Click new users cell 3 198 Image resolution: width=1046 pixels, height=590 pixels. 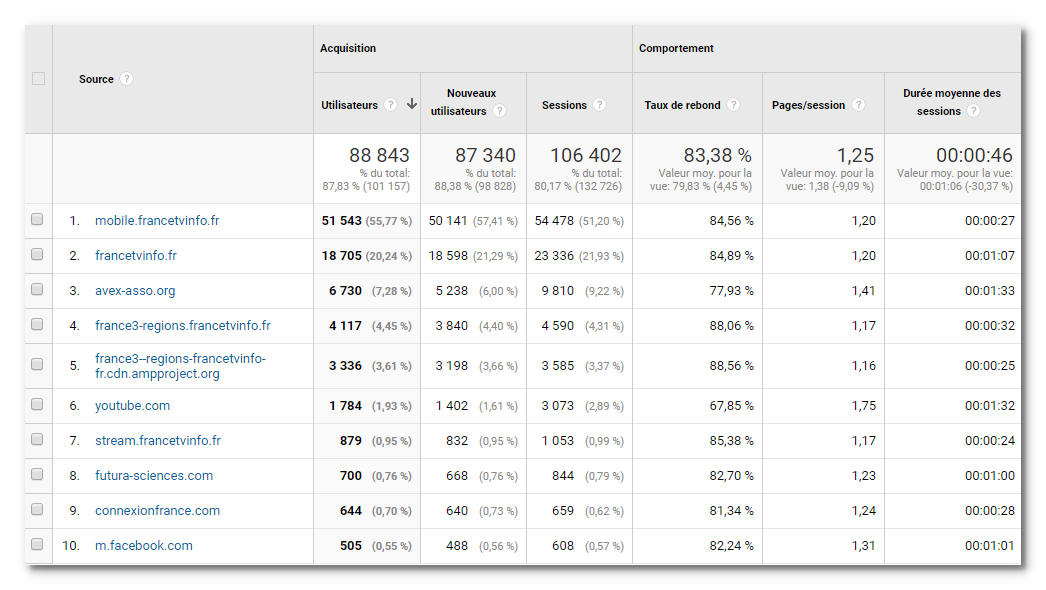coord(452,366)
